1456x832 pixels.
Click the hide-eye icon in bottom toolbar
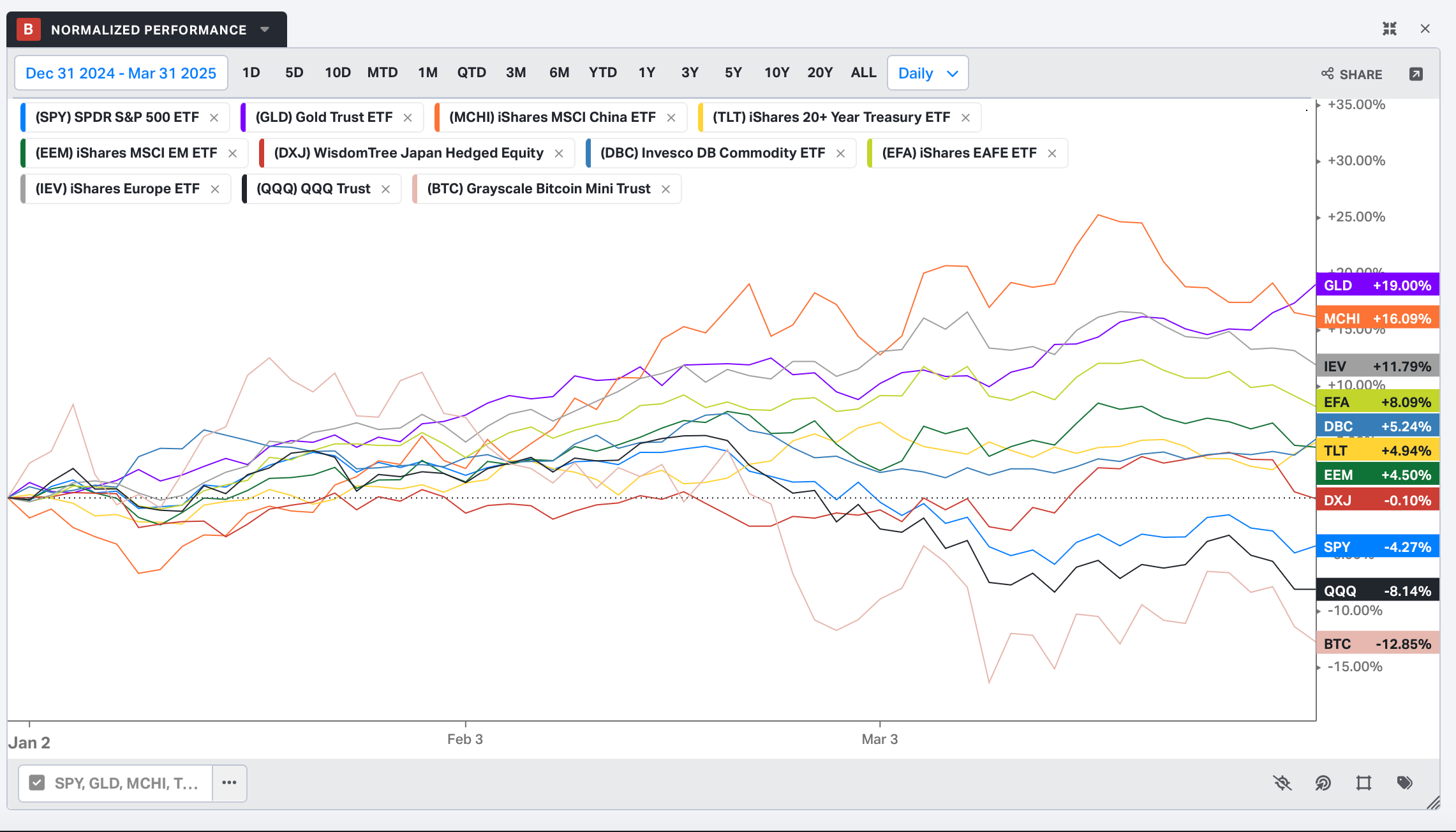(1282, 783)
